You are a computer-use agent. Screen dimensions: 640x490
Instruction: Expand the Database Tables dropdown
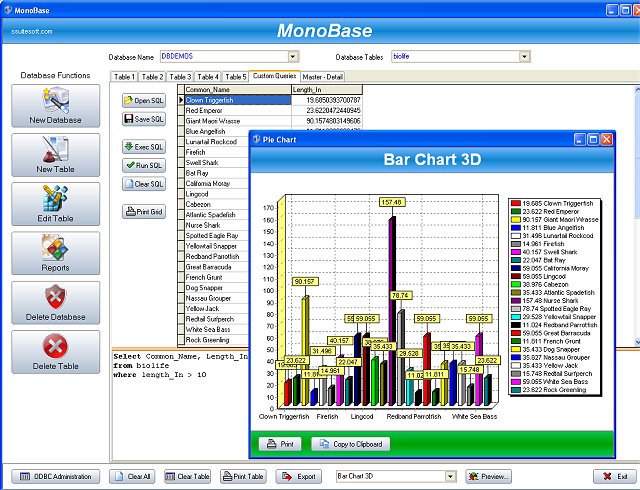tap(524, 56)
